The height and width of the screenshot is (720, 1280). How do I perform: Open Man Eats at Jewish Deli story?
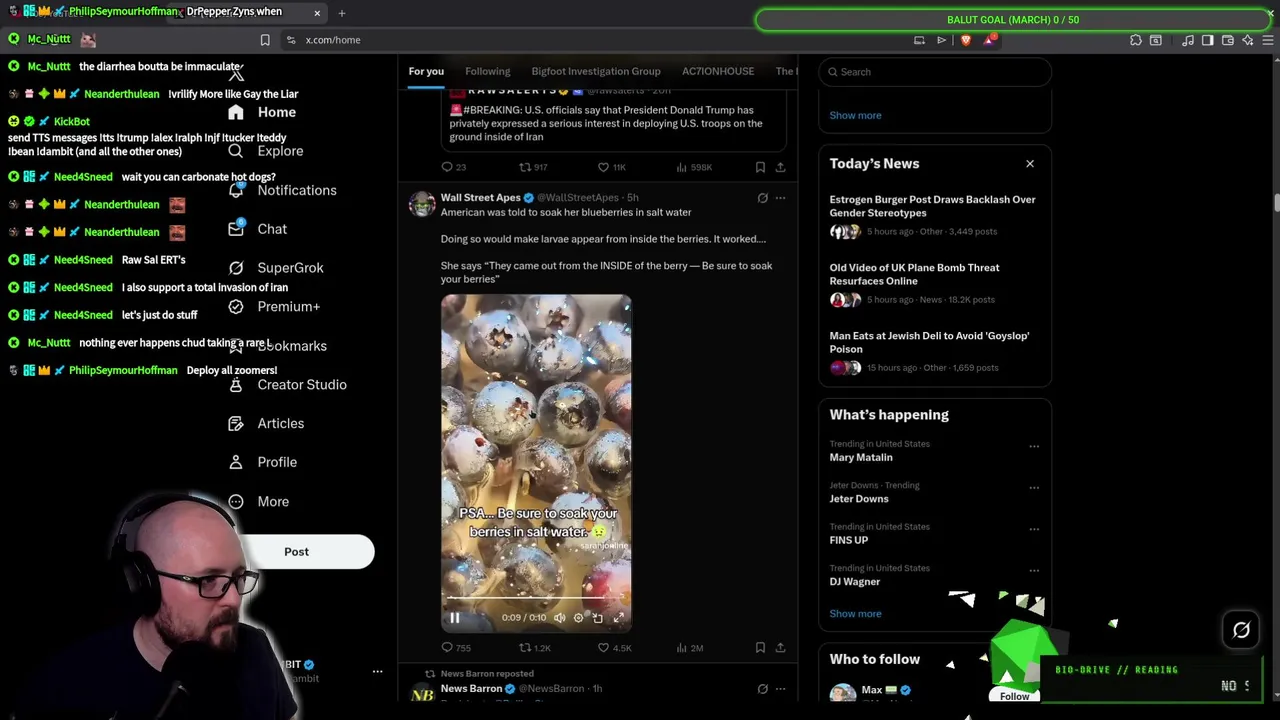933,350
